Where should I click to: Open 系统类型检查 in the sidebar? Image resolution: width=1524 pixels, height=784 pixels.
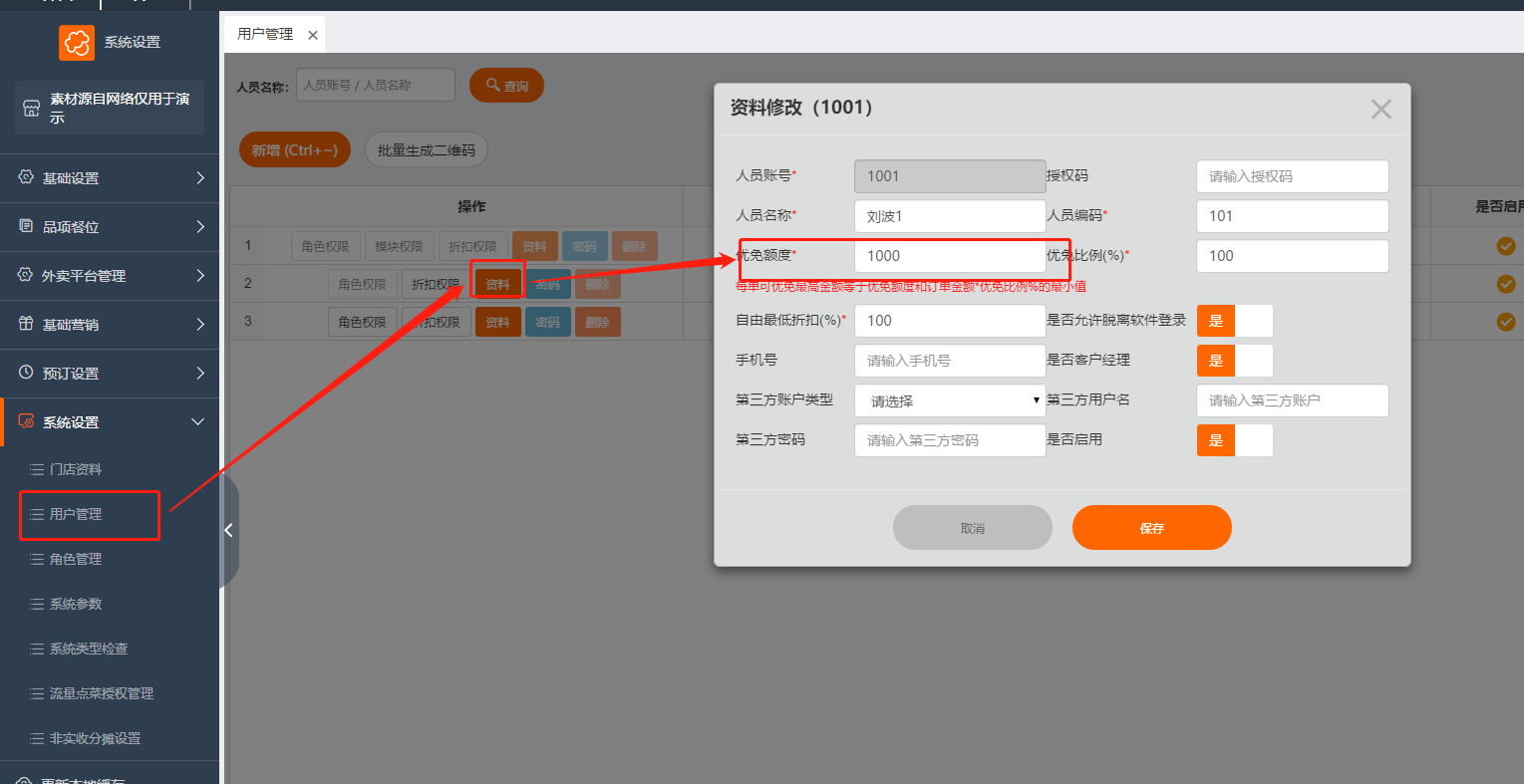coord(89,649)
